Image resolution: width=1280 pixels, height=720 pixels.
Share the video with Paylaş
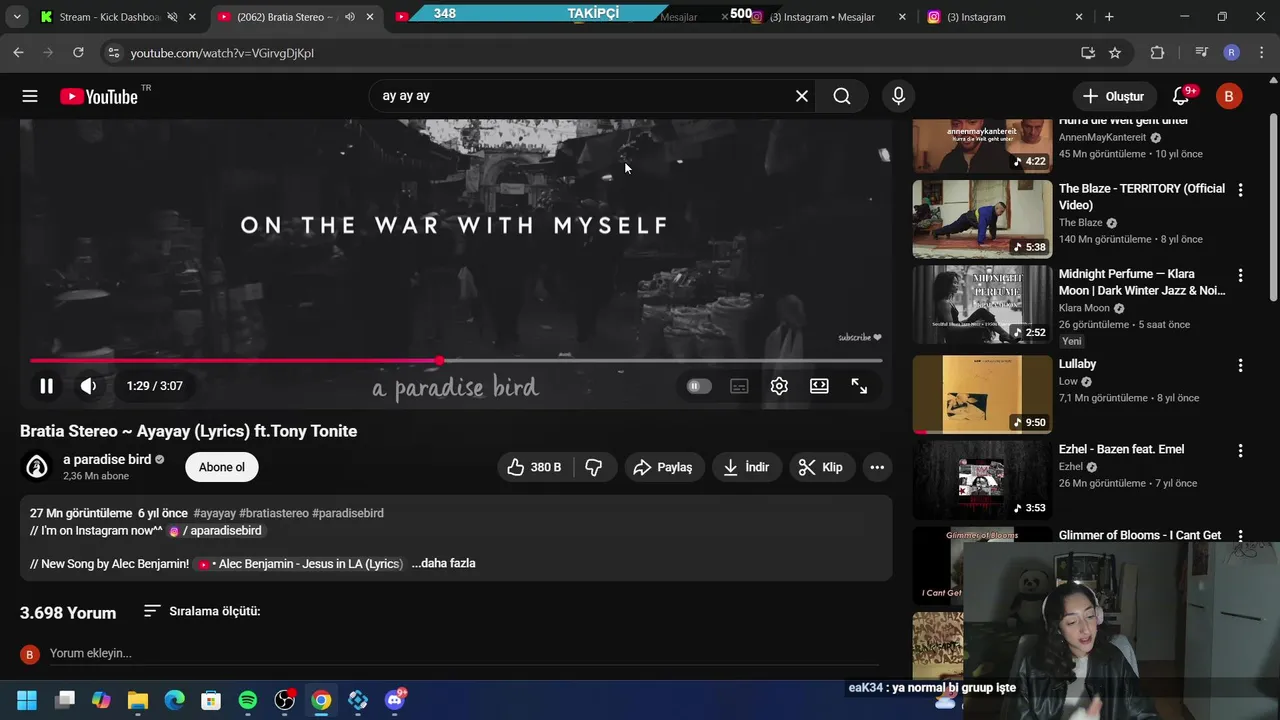(x=662, y=467)
